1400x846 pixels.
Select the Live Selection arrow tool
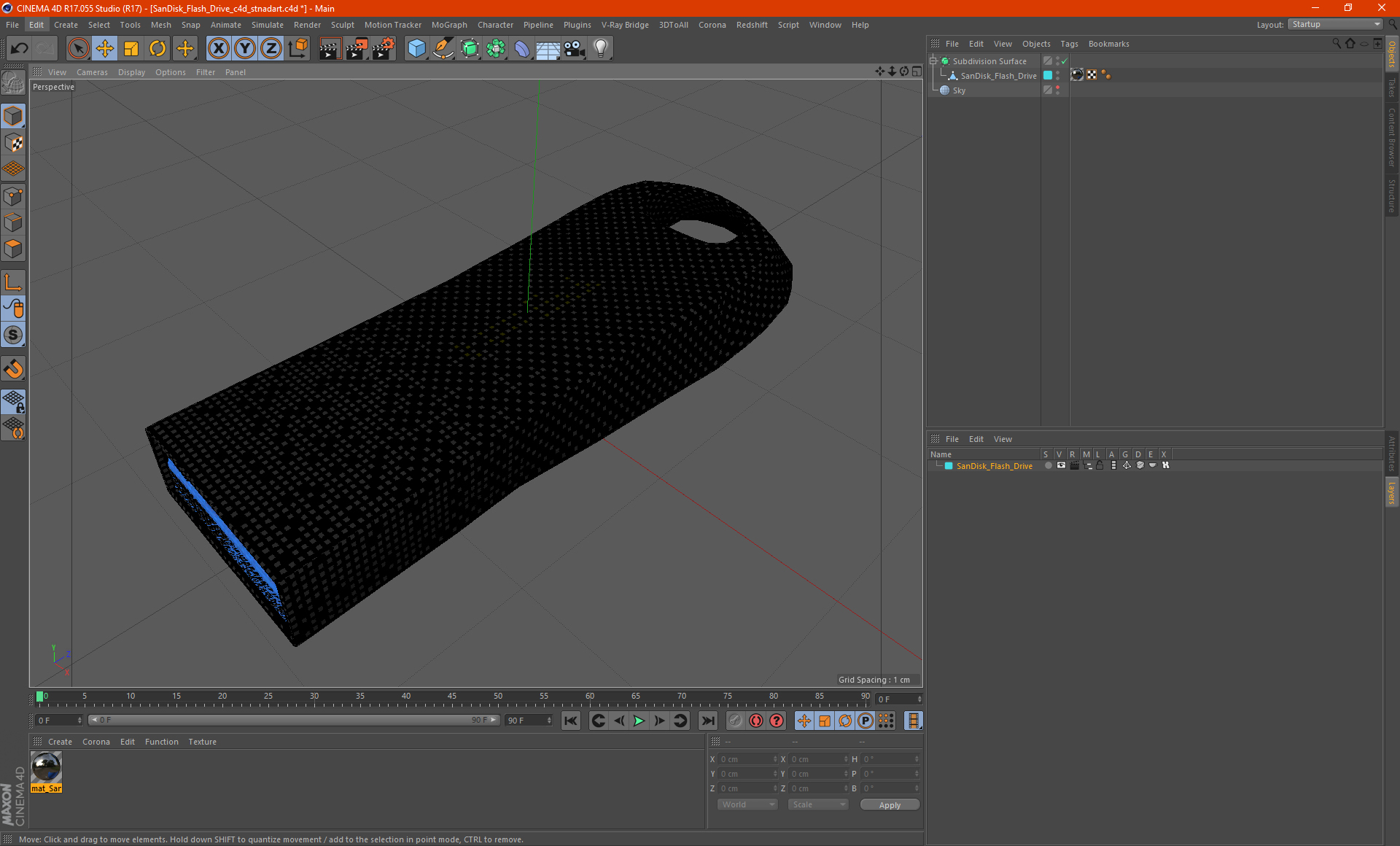(x=78, y=49)
